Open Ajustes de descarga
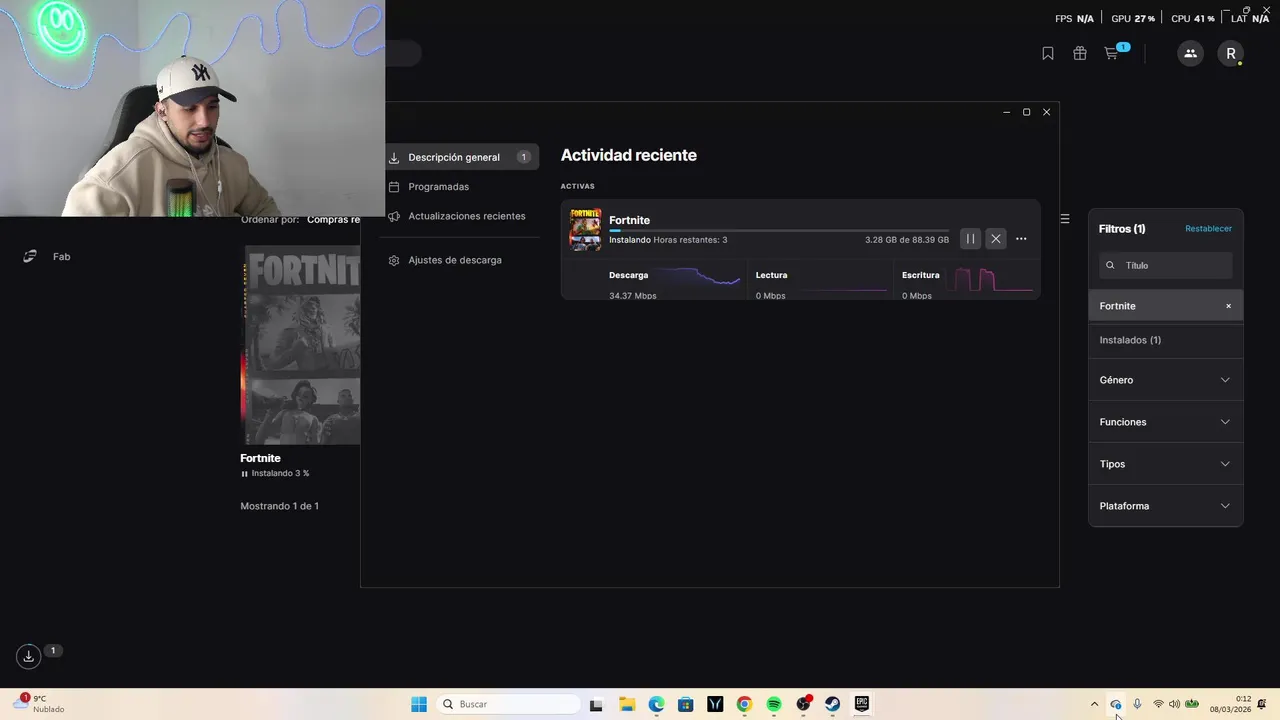 [x=454, y=260]
